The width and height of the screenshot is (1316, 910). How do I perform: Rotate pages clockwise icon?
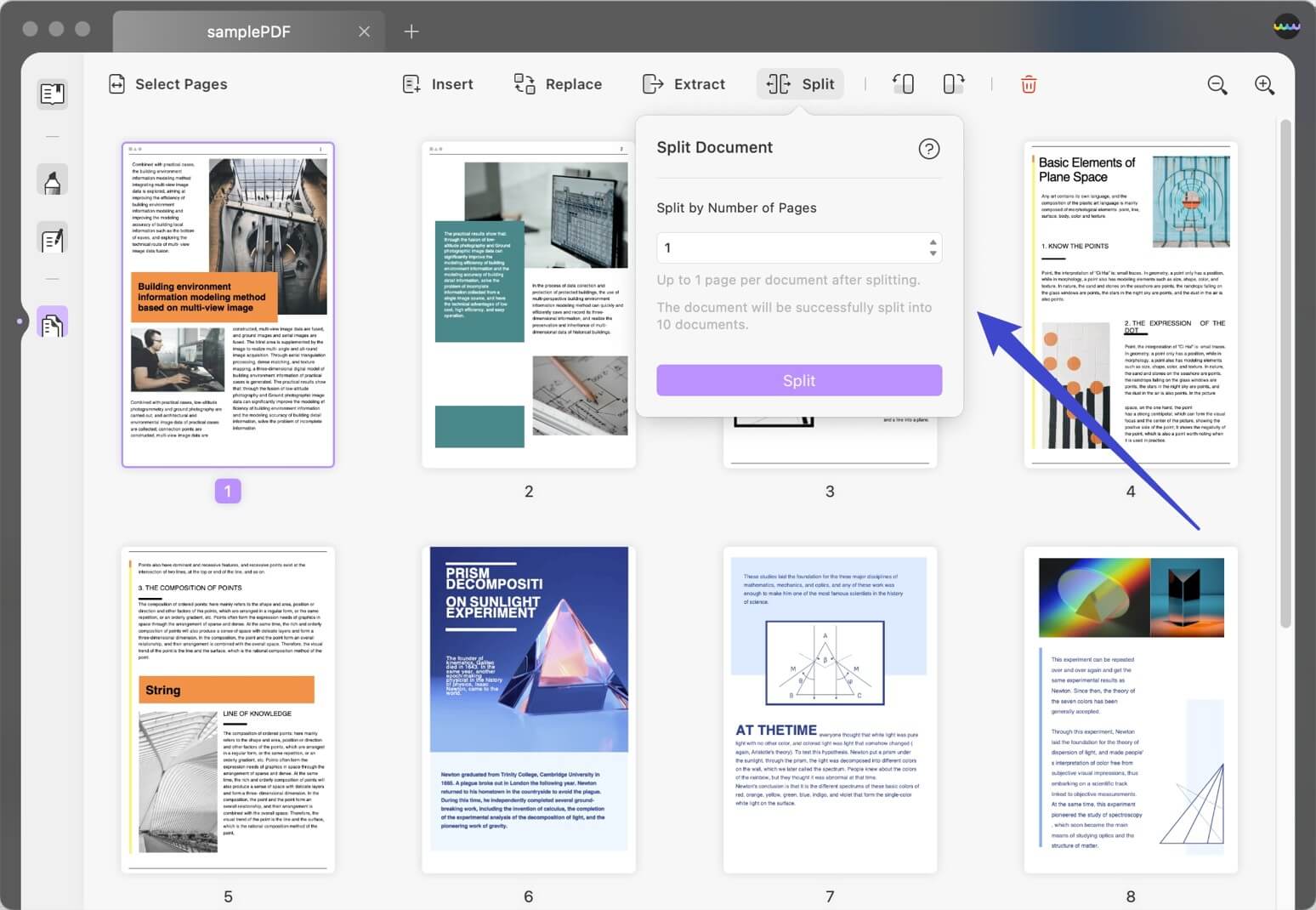953,84
